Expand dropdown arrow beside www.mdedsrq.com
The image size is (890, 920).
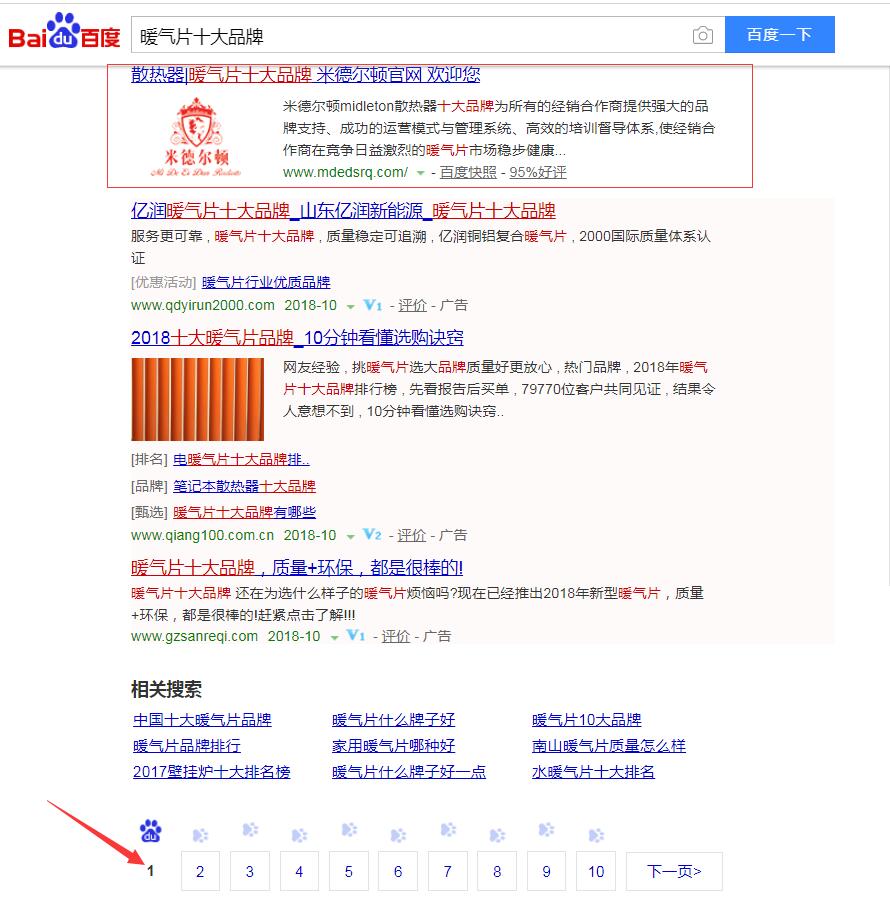coord(420,173)
